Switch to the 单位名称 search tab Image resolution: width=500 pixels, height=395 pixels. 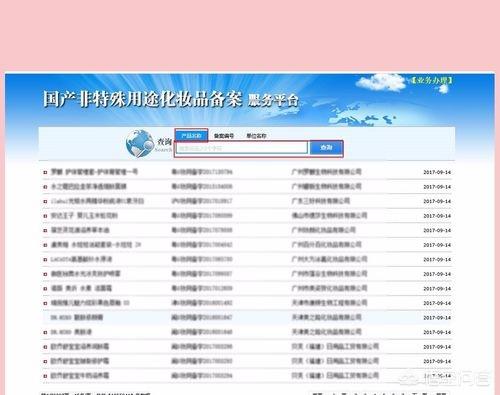click(x=256, y=136)
